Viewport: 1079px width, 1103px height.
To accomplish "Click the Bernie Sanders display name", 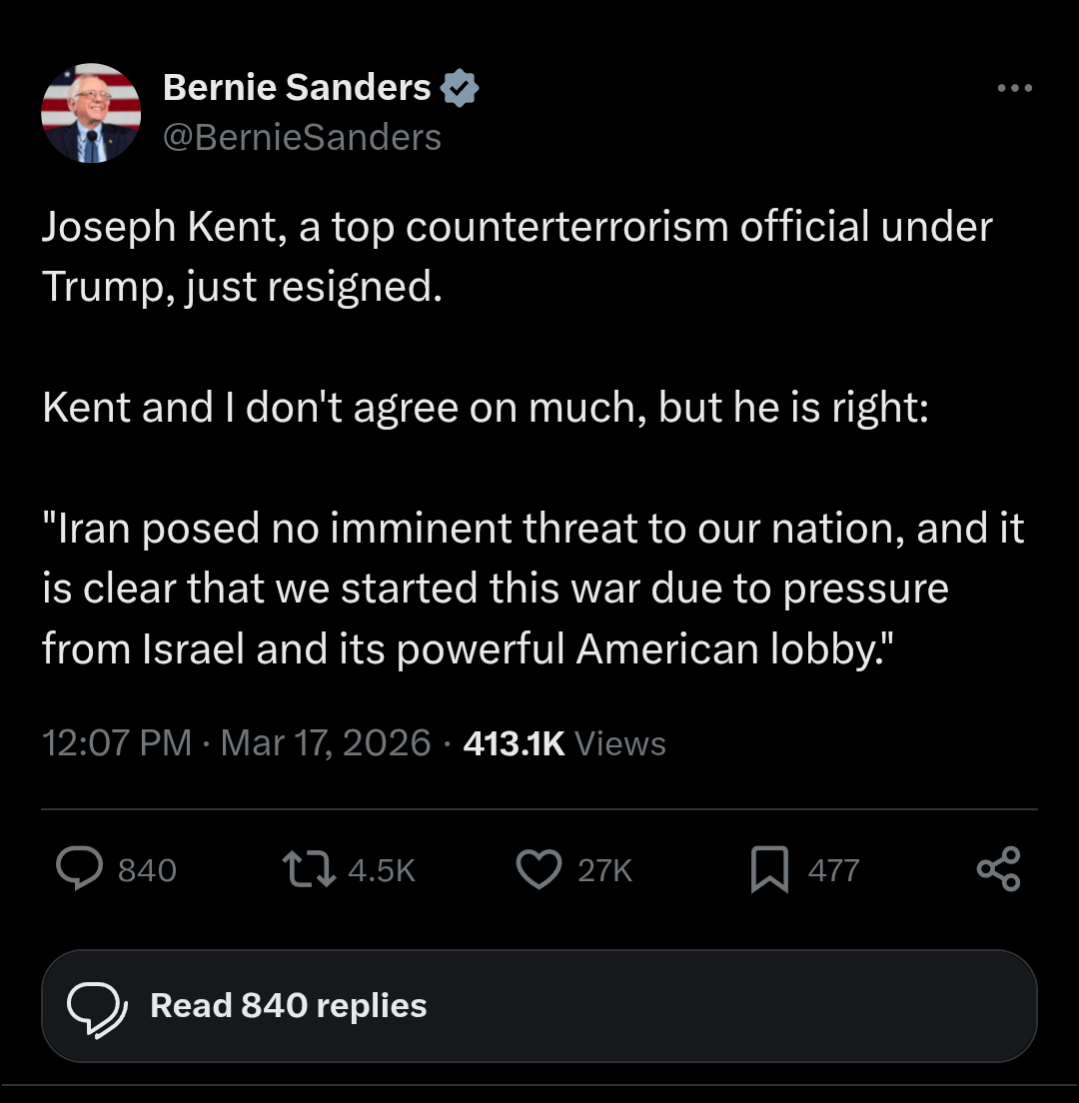I will pyautogui.click(x=296, y=88).
